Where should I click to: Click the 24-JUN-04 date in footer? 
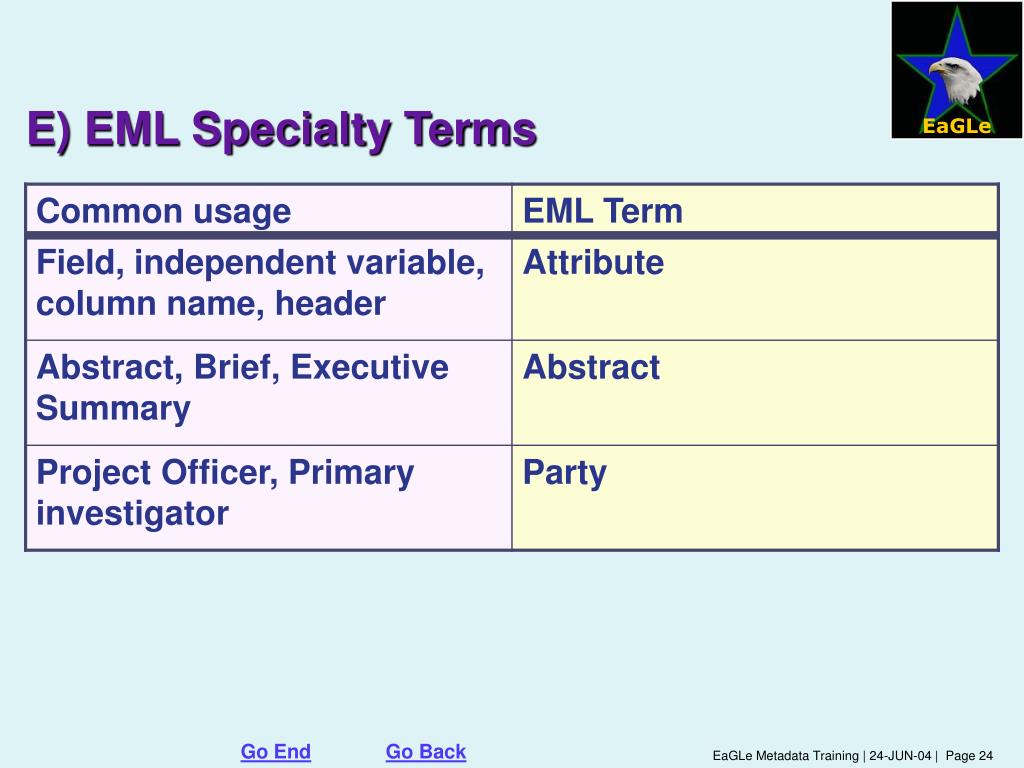click(x=900, y=756)
